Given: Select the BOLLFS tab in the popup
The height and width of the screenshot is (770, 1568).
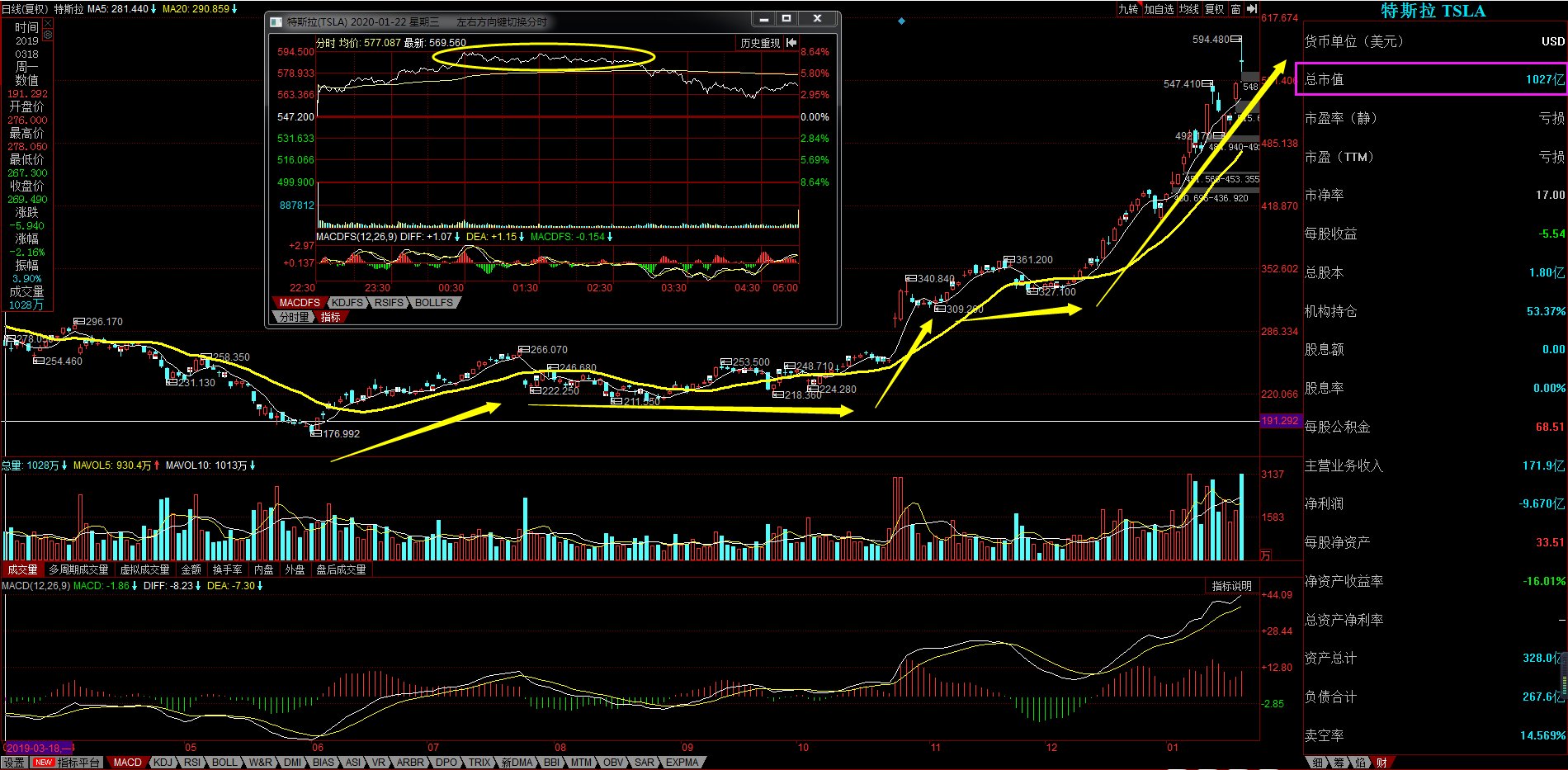Looking at the screenshot, I should (434, 303).
